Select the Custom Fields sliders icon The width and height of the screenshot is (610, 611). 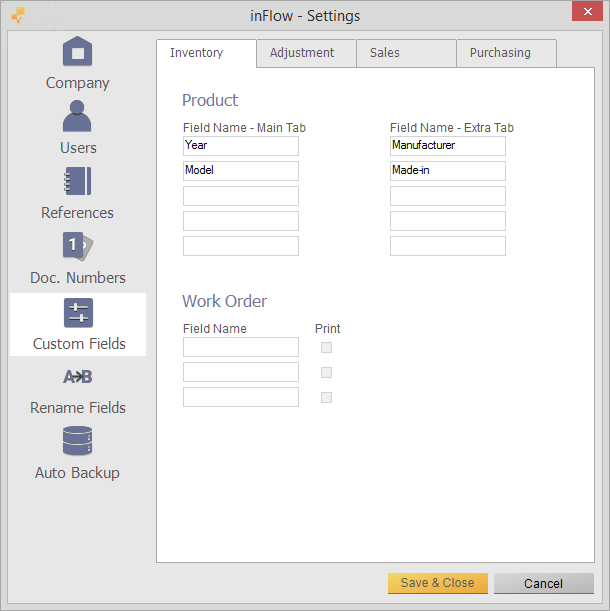point(78,313)
